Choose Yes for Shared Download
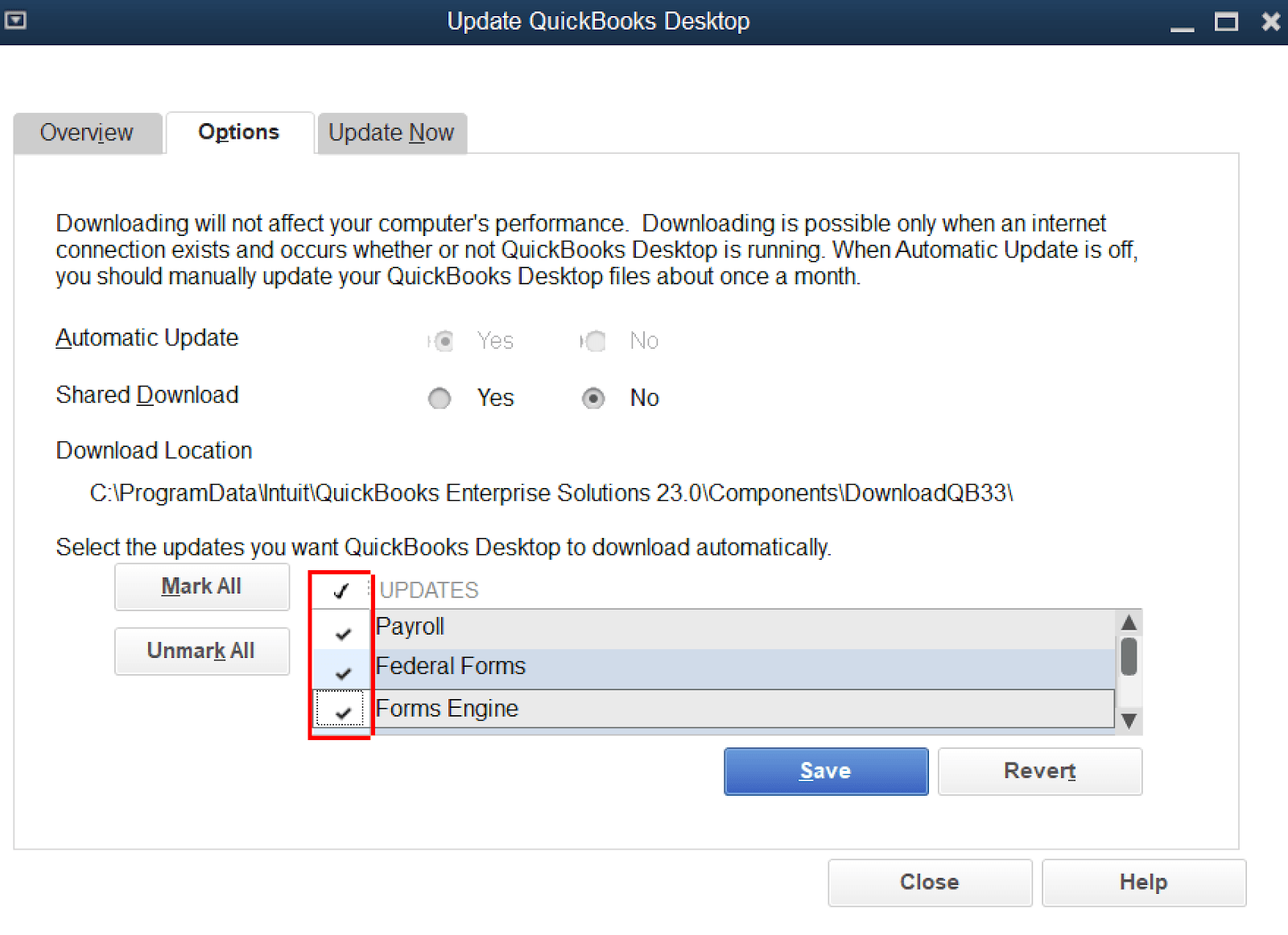 tap(440, 398)
